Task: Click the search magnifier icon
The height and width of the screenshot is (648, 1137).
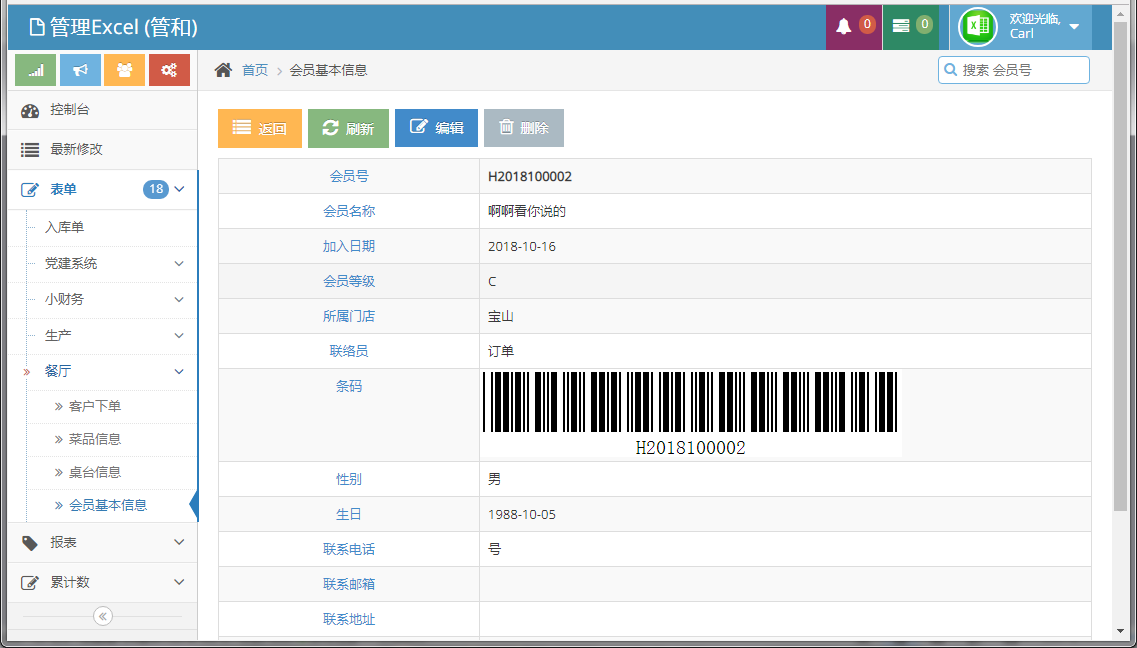Action: (951, 70)
